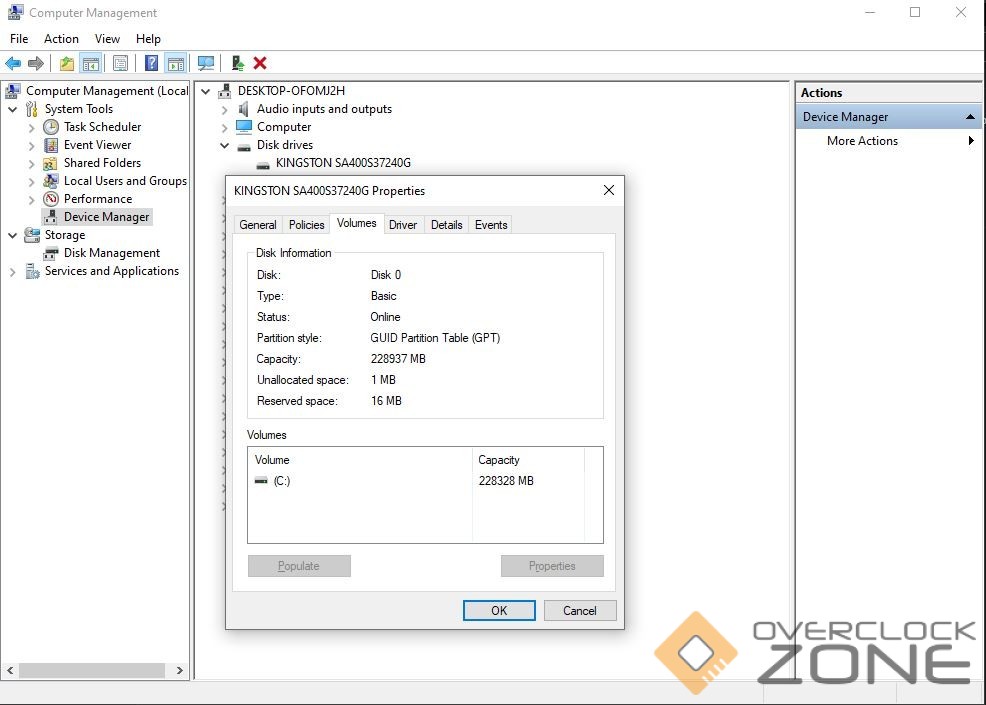
Task: Click the blue Back arrow in toolbar
Action: (13, 63)
